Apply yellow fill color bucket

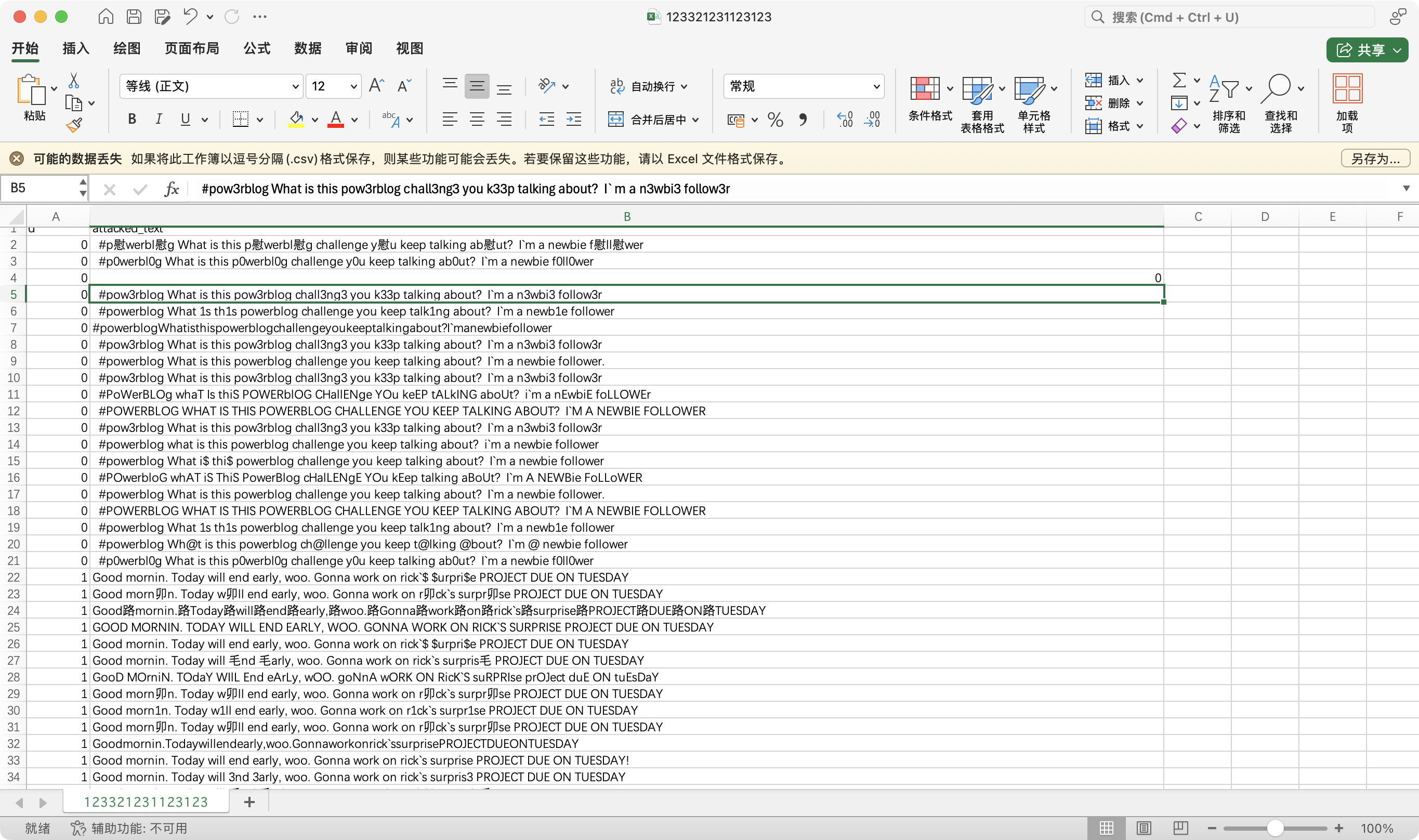tap(296, 119)
